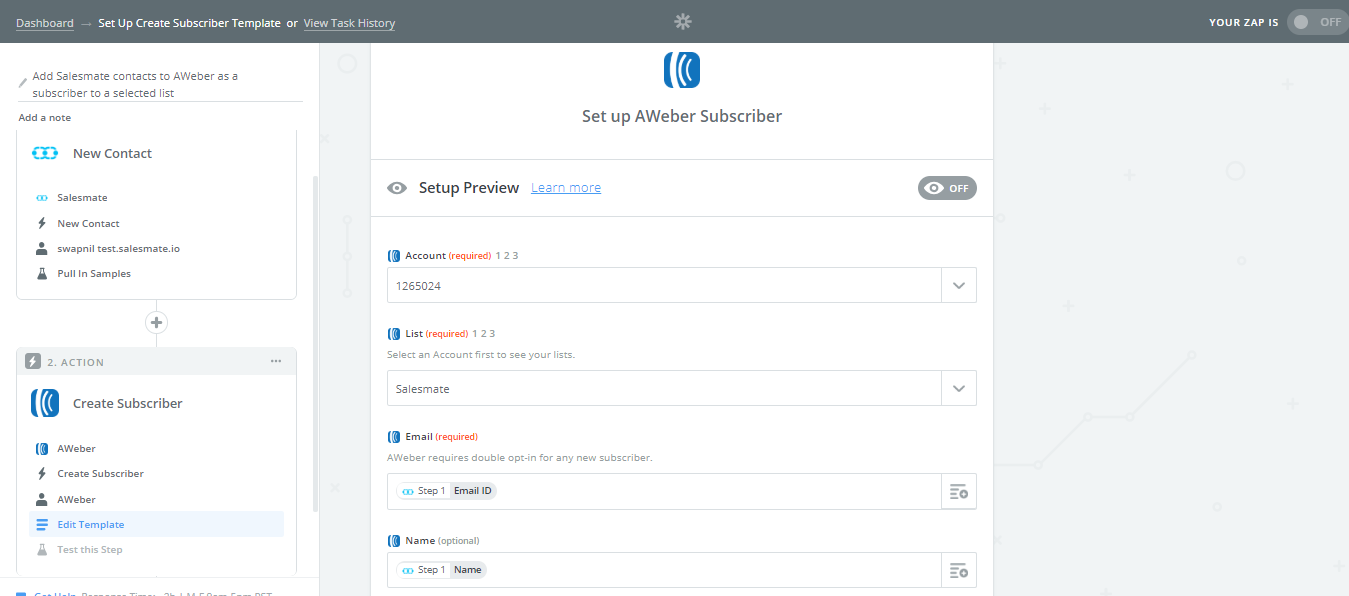This screenshot has height=596, width=1349.
Task: Select the Salesmate app icon in New Contact step
Action: 40,197
